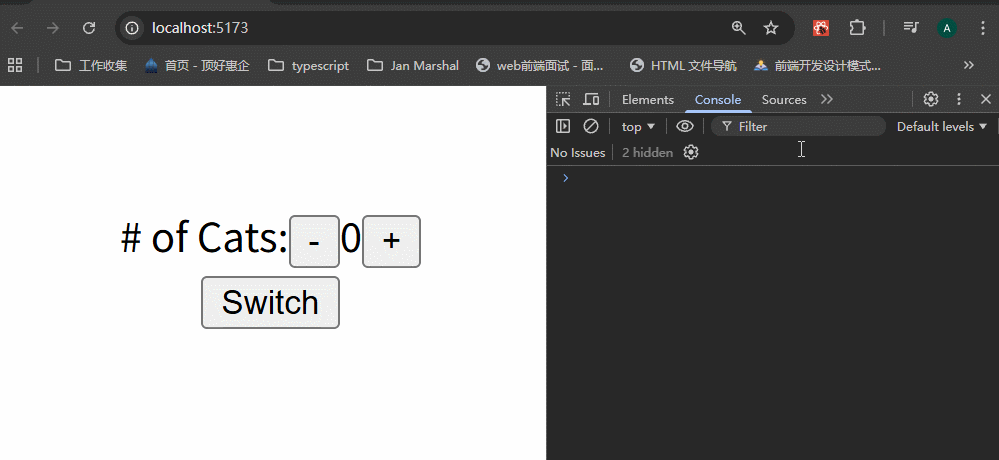The width and height of the screenshot is (999, 460).
Task: Bookmark this page with the star icon
Action: pos(771,28)
